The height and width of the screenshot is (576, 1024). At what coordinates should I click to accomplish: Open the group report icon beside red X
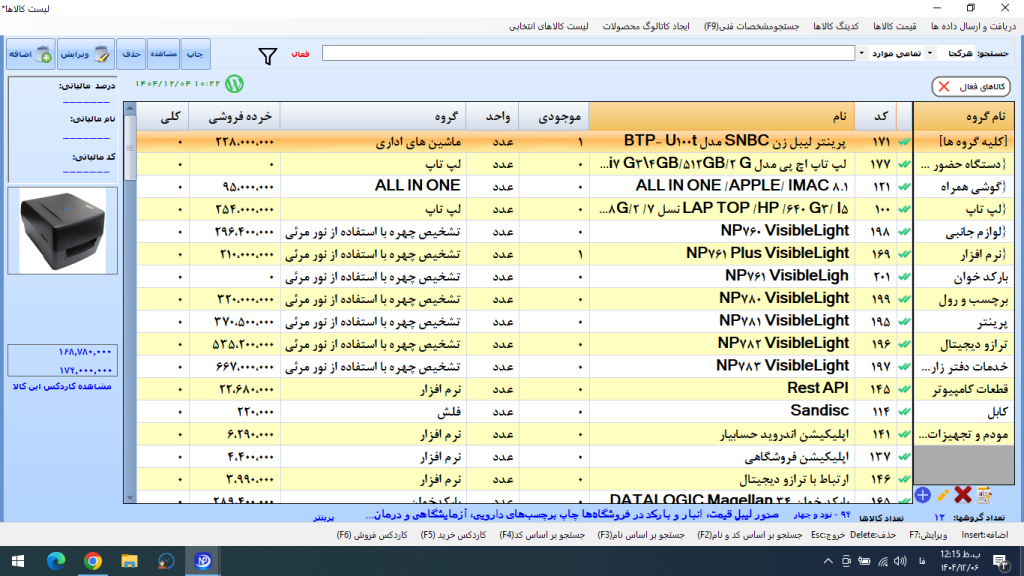[x=984, y=494]
